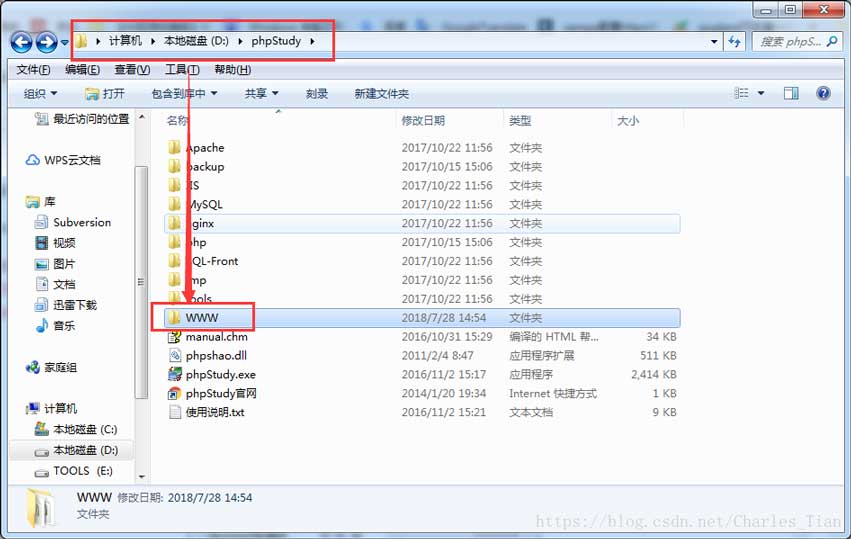This screenshot has width=851, height=539.
Task: Open recent locations dropdown beside navigation arrows
Action: [x=64, y=42]
